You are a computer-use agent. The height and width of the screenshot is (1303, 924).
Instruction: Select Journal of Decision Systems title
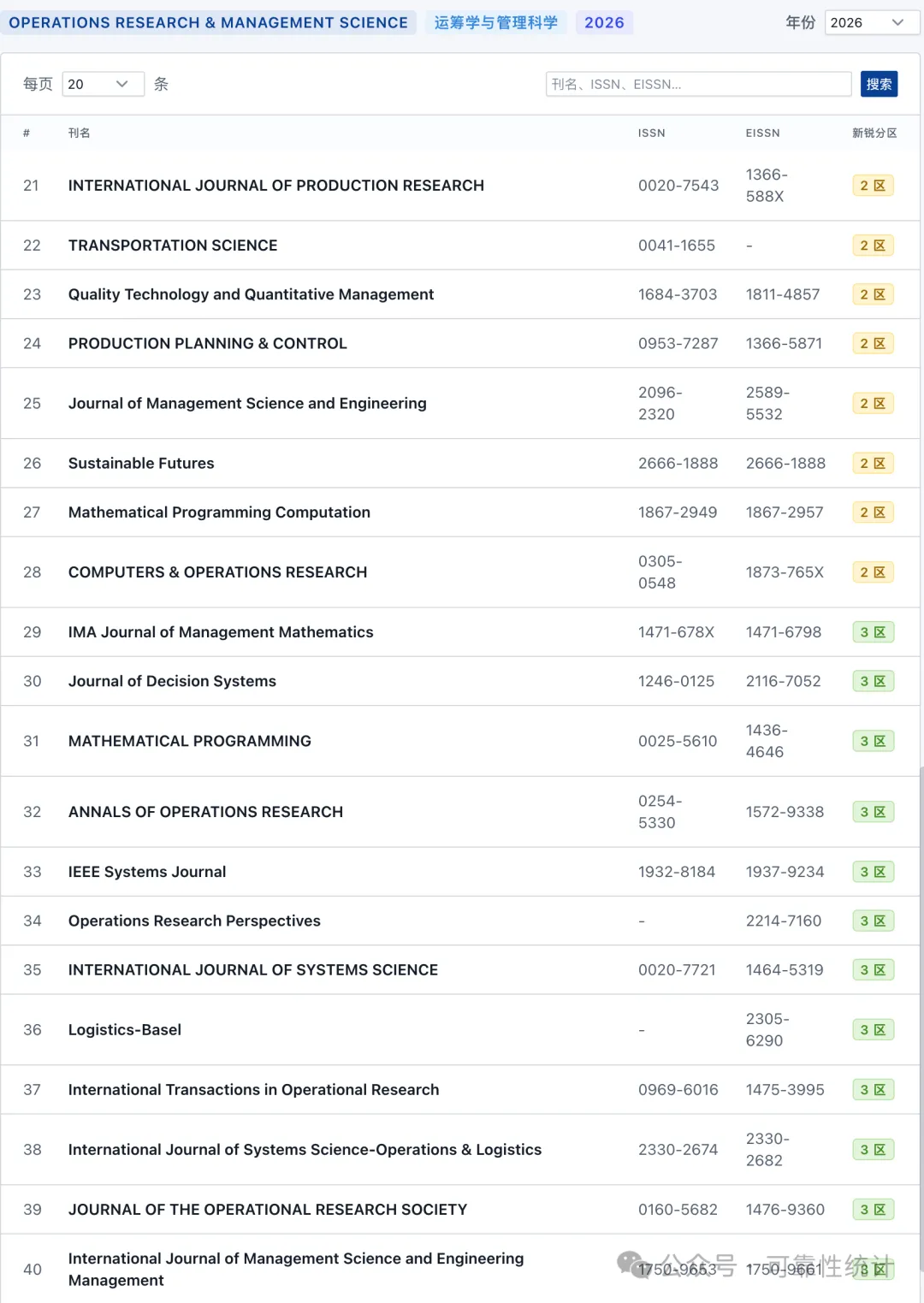coord(172,681)
